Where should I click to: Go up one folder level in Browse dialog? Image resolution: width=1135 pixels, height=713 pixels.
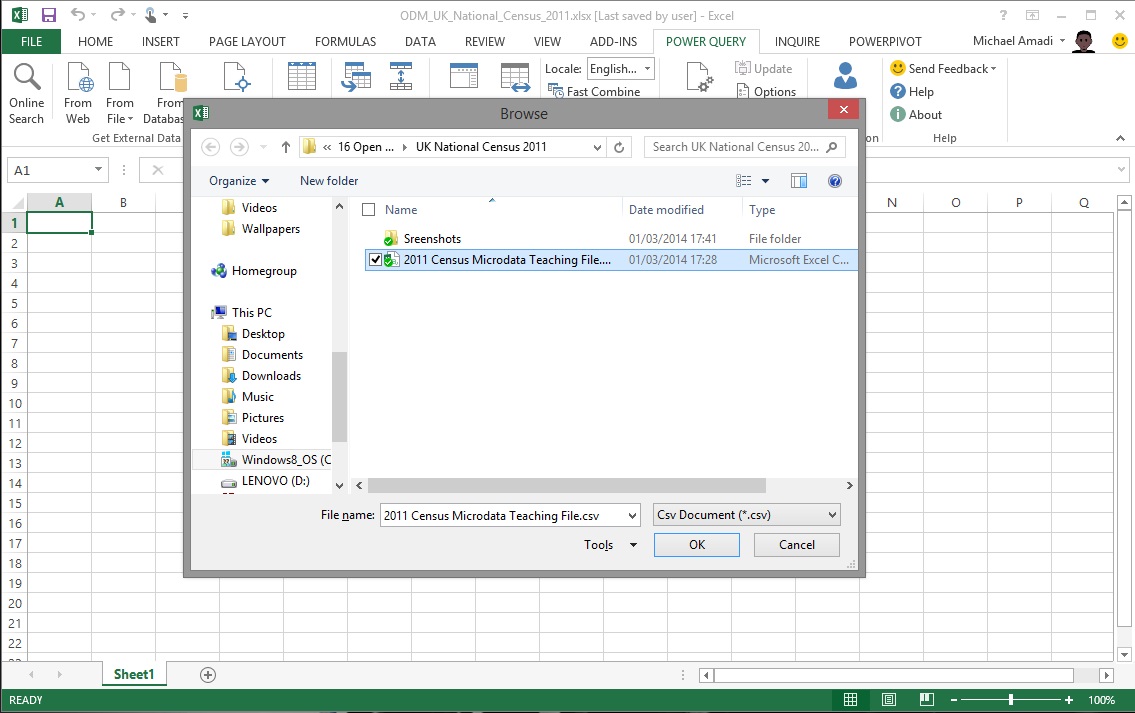(x=286, y=147)
